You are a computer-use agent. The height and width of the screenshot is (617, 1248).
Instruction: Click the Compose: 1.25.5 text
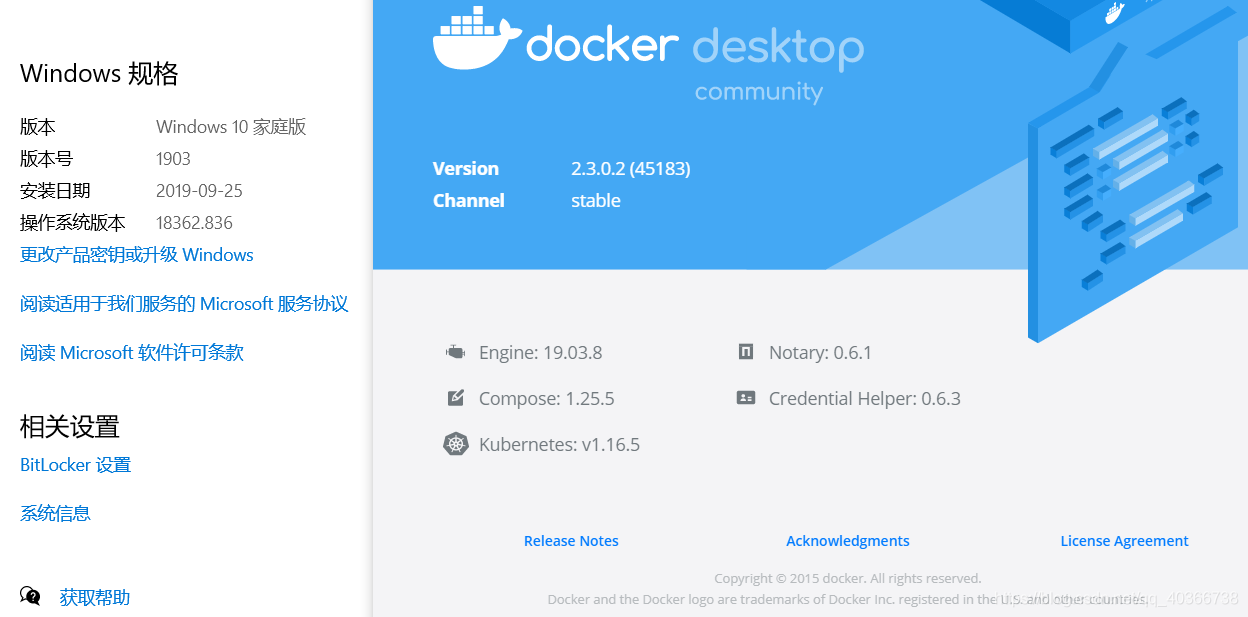547,399
